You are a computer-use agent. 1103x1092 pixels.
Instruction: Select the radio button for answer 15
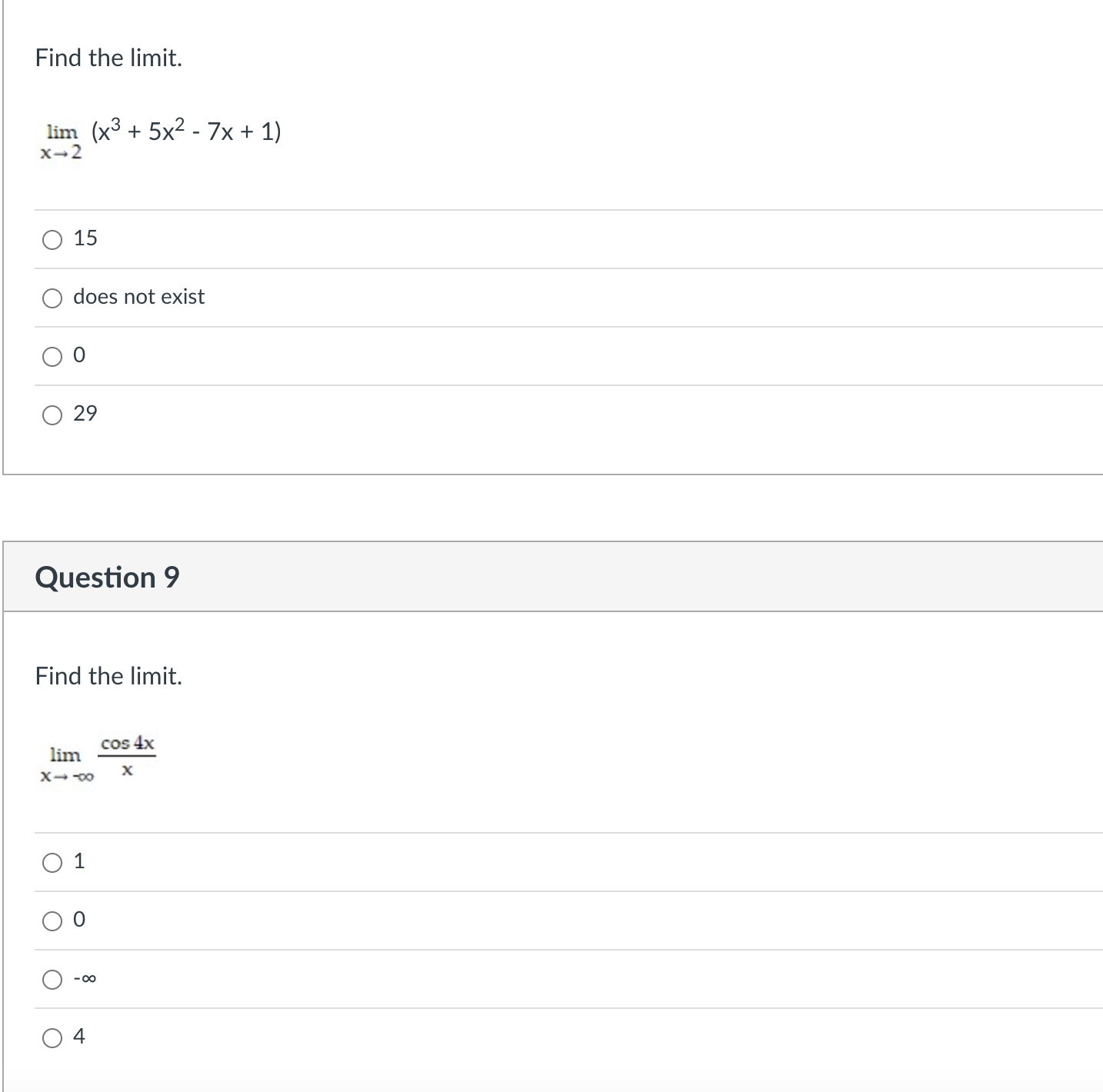(52, 240)
